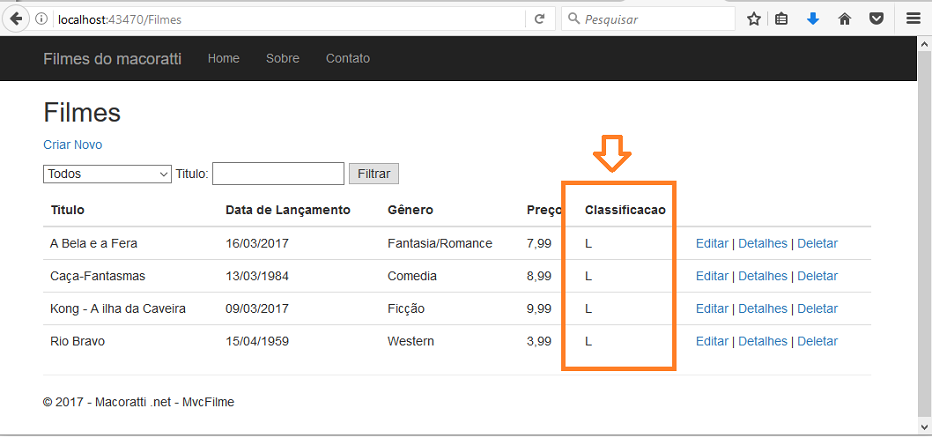Go back with the browser back arrow
The width and height of the screenshot is (932, 438).
[x=16, y=19]
